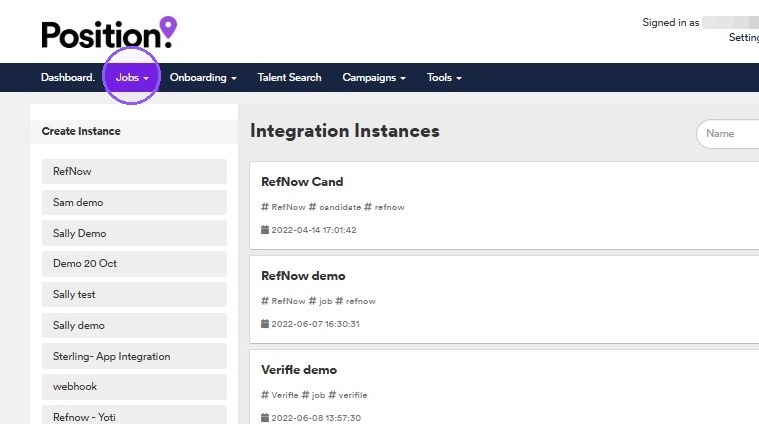759x424 pixels.
Task: Expand the Campaigns dropdown menu
Action: pyautogui.click(x=374, y=77)
